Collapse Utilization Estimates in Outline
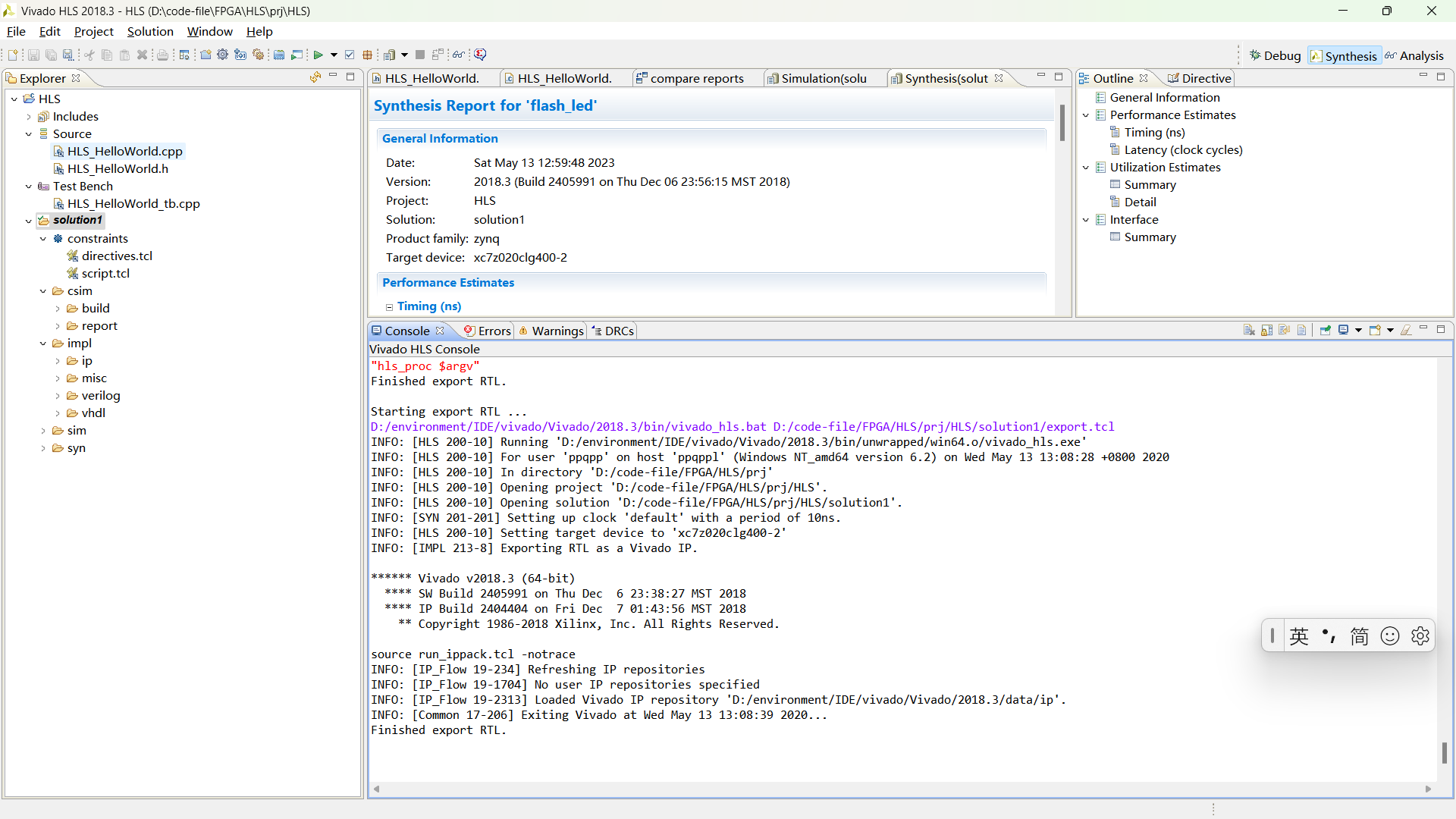Image resolution: width=1456 pixels, height=819 pixels. tap(1086, 168)
